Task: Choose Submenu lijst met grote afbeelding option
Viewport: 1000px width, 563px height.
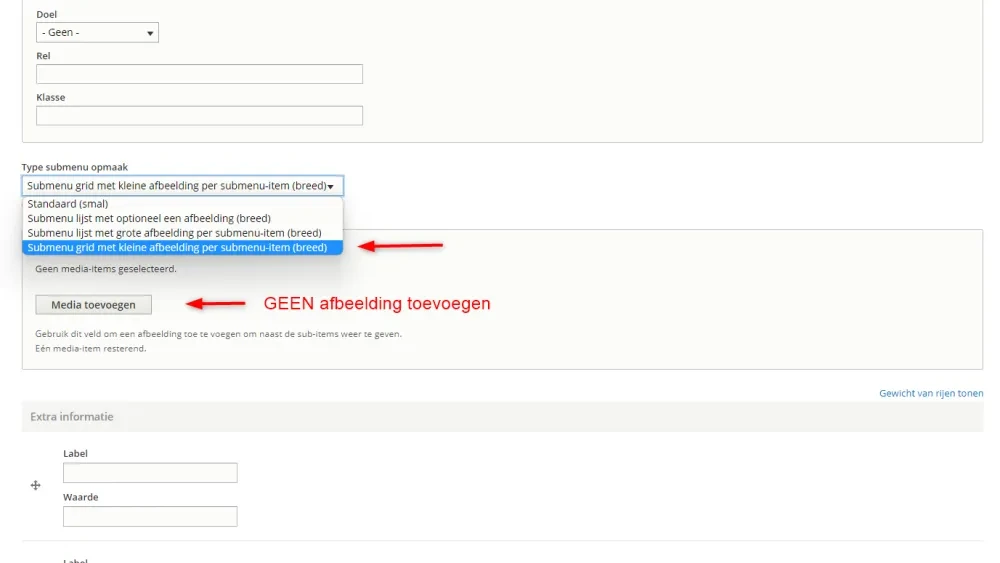Action: coord(182,233)
